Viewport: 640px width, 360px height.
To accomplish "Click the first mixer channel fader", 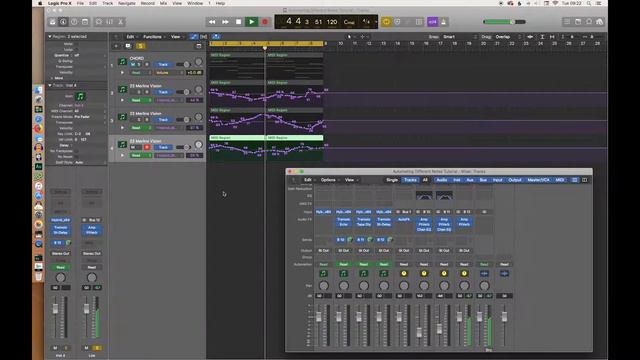I will [x=318, y=316].
